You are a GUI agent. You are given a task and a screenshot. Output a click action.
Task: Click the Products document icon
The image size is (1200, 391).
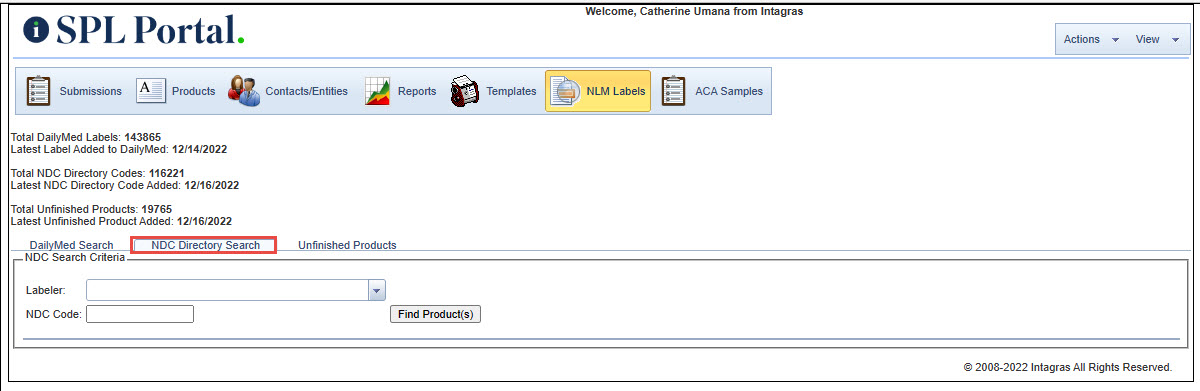click(150, 91)
